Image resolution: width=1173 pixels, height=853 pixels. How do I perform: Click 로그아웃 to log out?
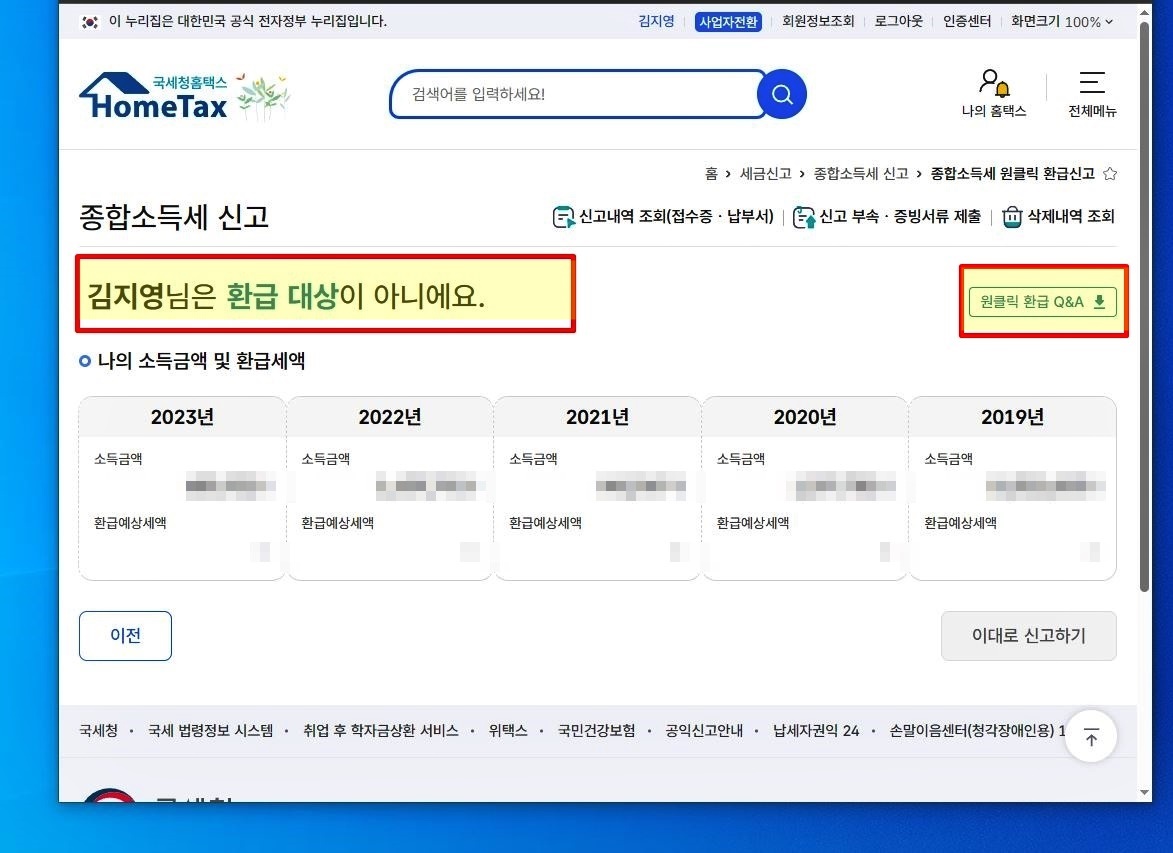click(898, 22)
